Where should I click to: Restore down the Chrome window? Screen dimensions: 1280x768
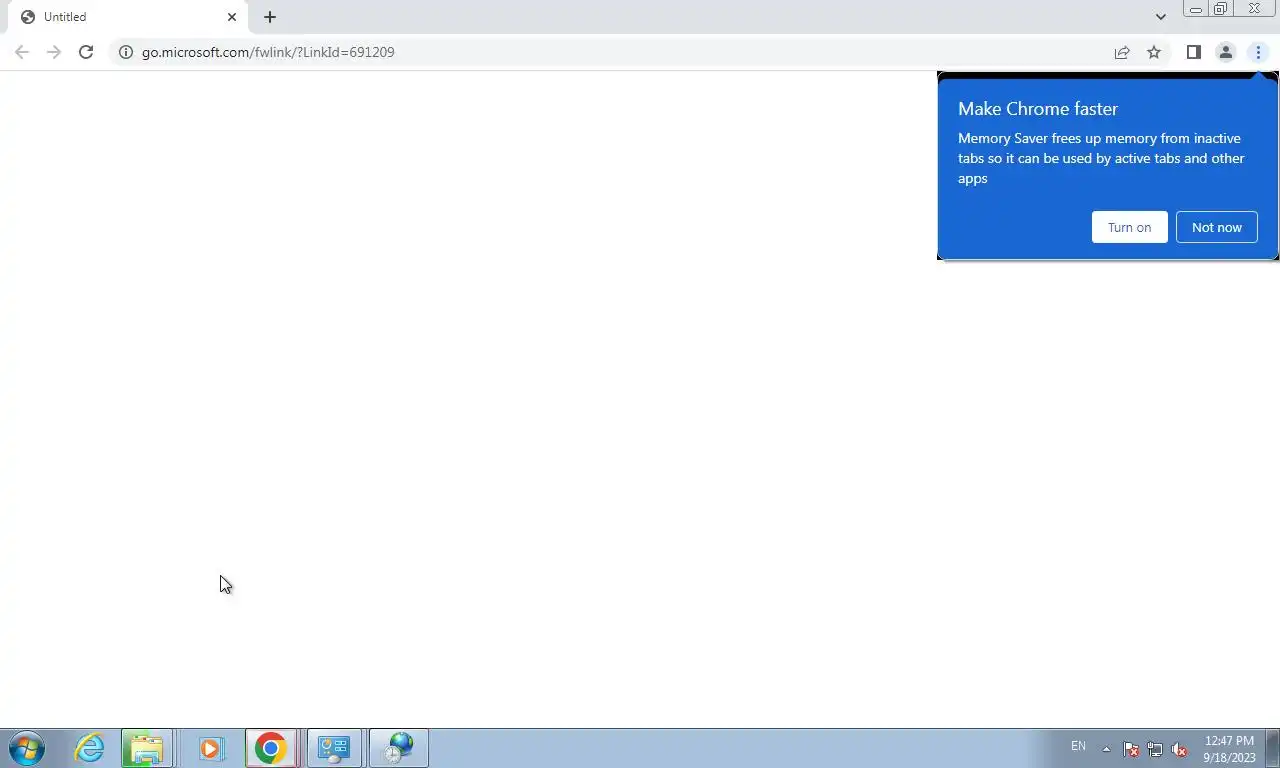pyautogui.click(x=1220, y=9)
